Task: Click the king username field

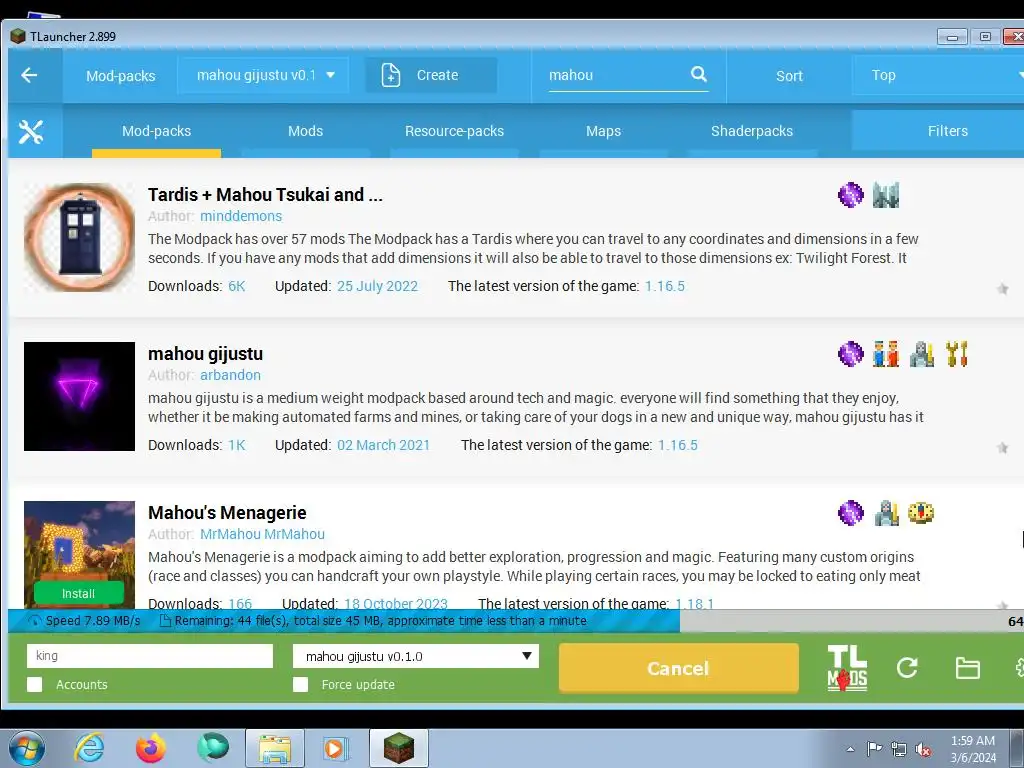Action: click(150, 656)
